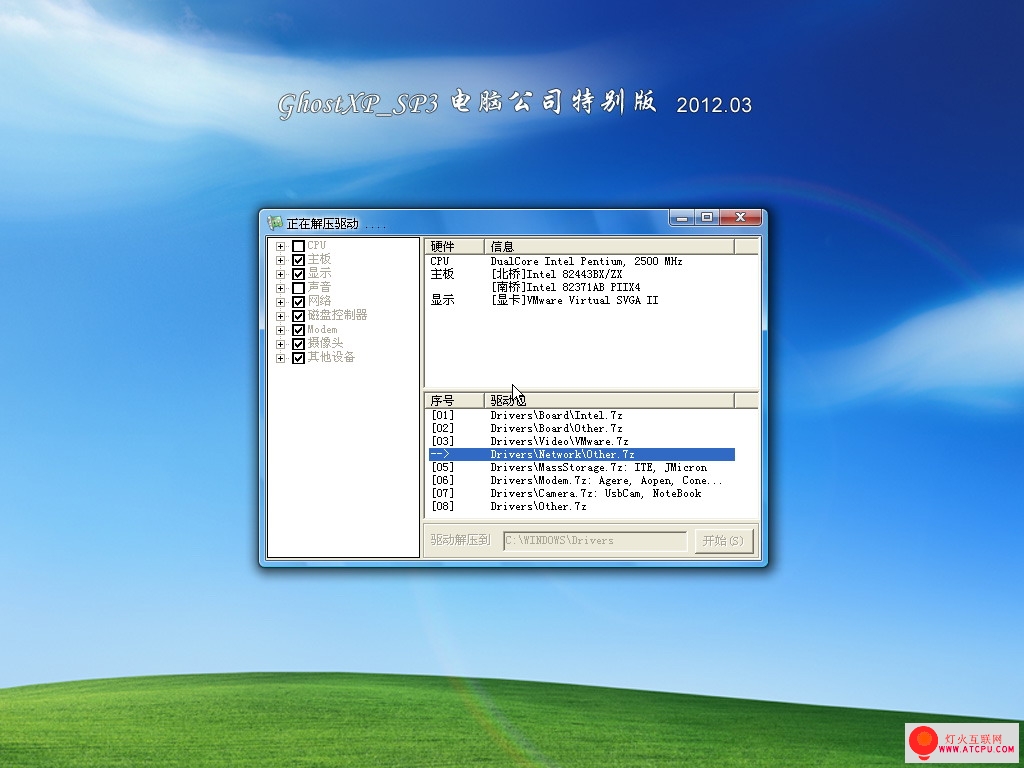The image size is (1024, 768).
Task: Click the 驱动包 column header
Action: click(x=609, y=400)
